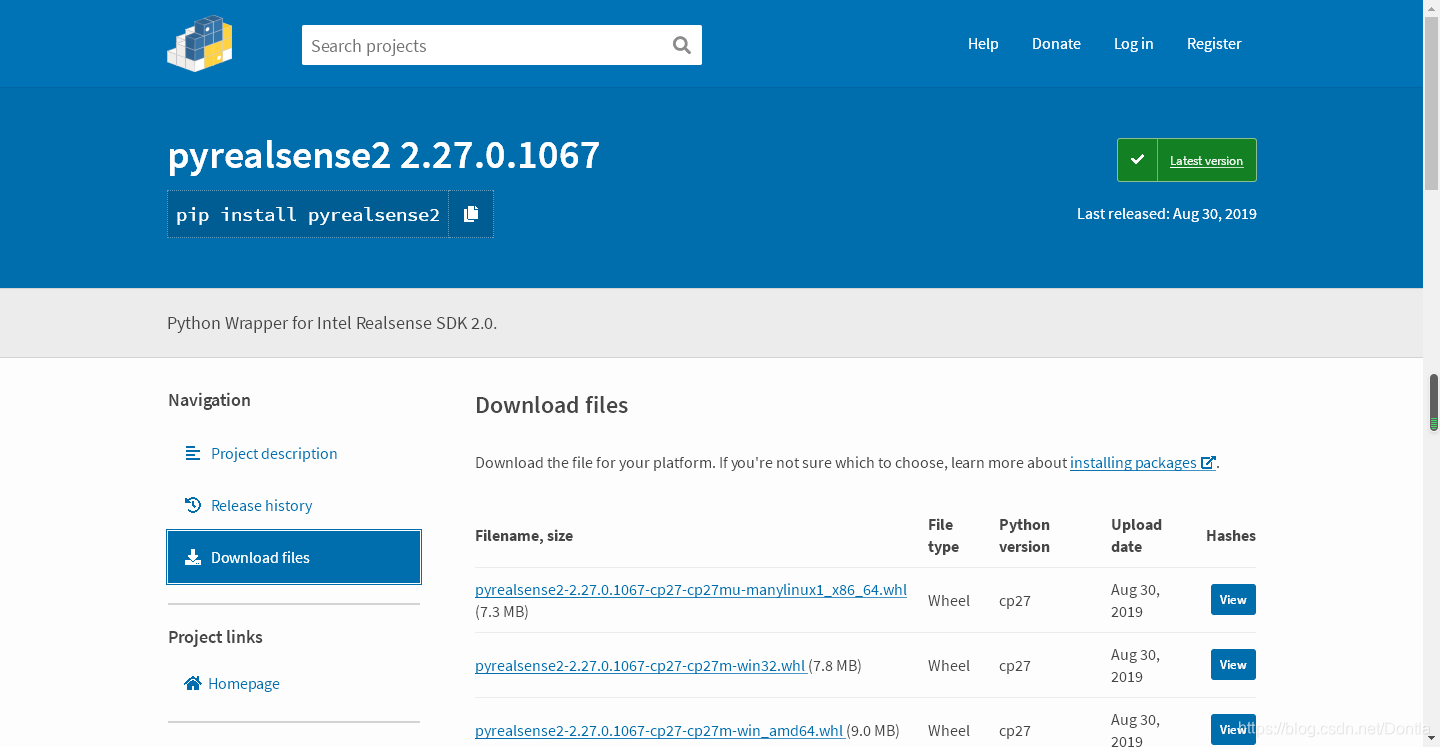Open the Donate page
The height and width of the screenshot is (747, 1440).
click(1056, 43)
